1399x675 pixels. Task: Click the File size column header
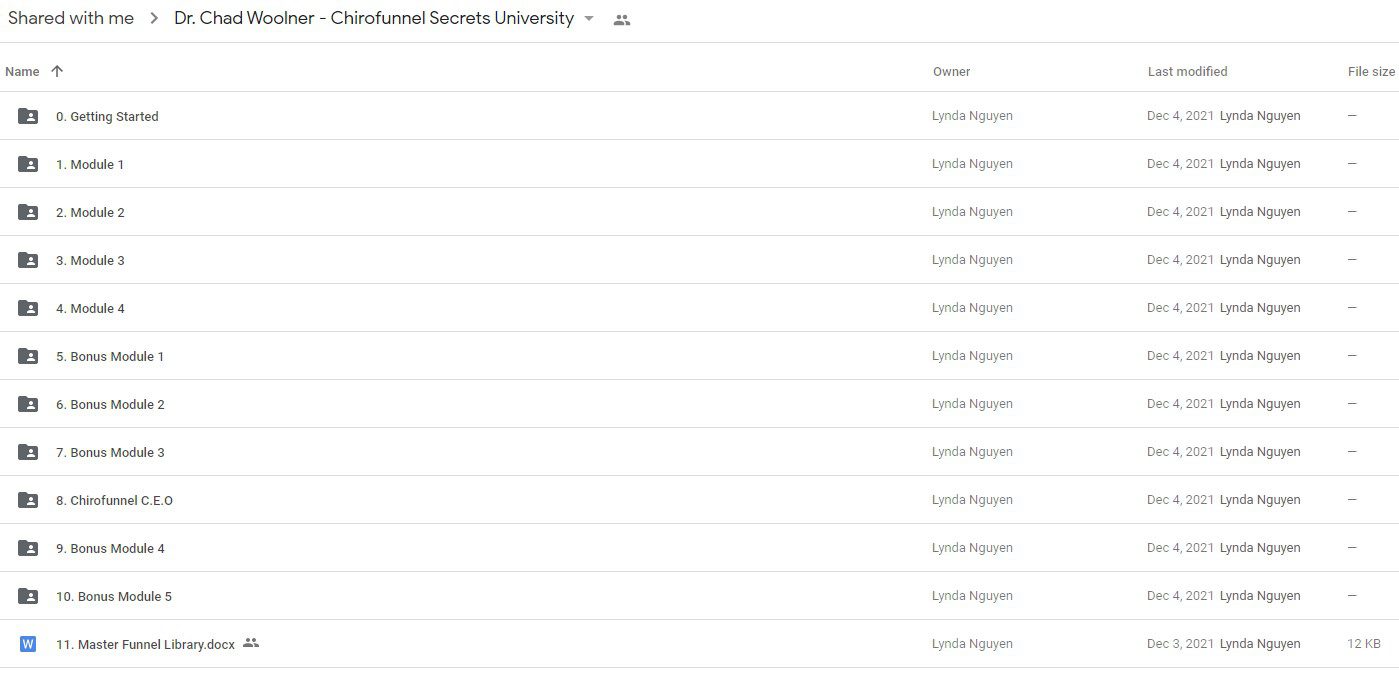[x=1371, y=71]
